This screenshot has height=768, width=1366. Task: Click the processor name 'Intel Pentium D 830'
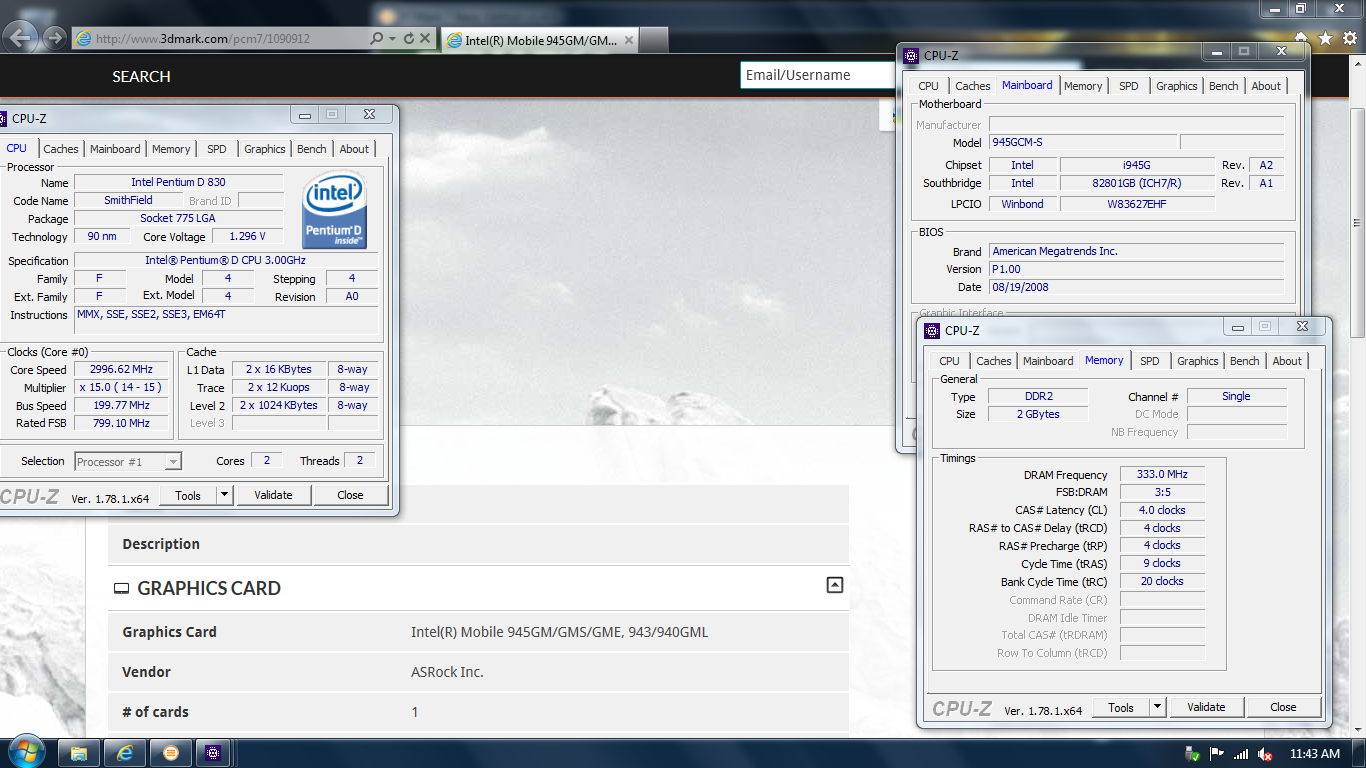tap(178, 182)
